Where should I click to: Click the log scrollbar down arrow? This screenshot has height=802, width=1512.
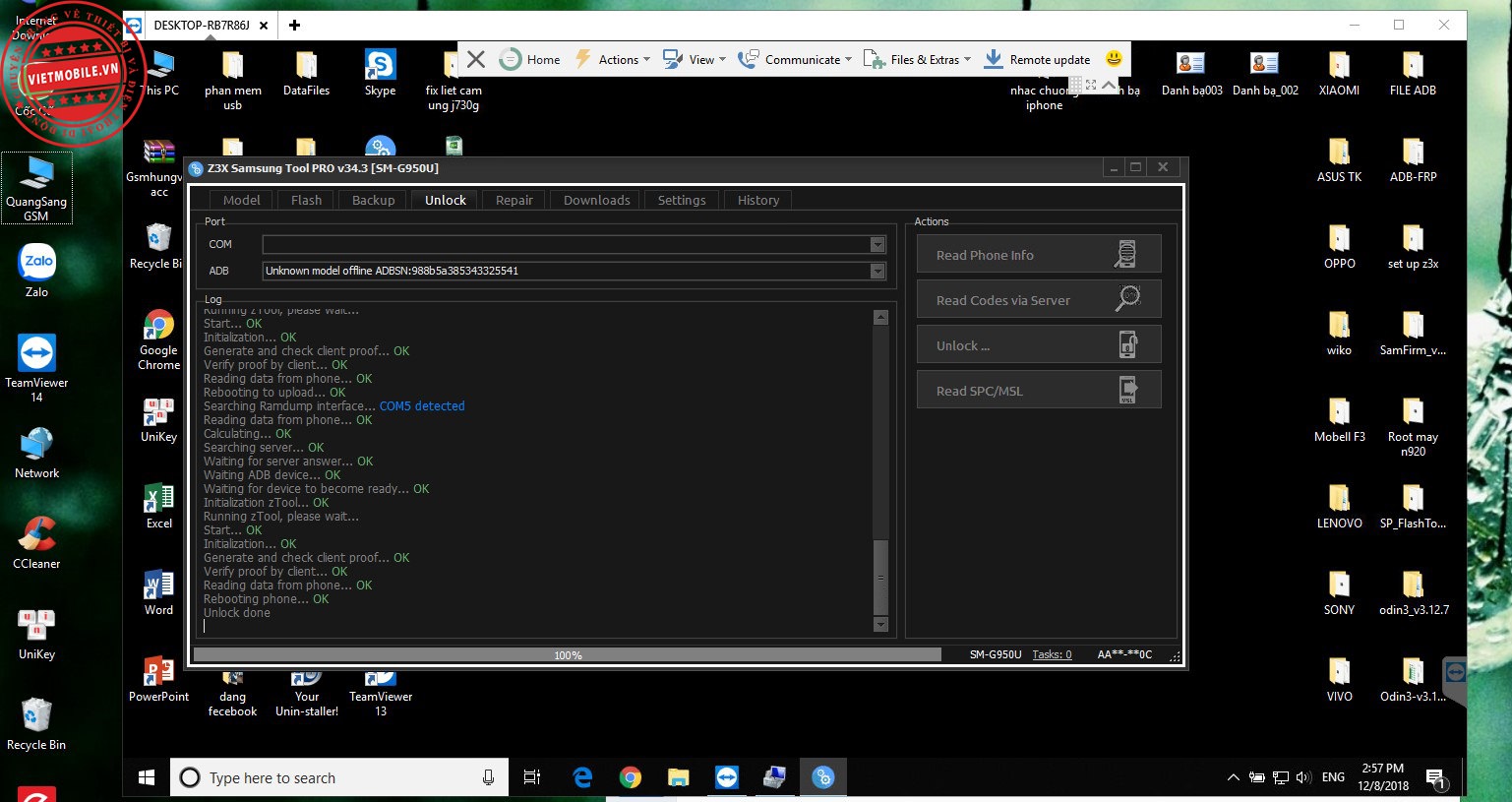tap(880, 624)
